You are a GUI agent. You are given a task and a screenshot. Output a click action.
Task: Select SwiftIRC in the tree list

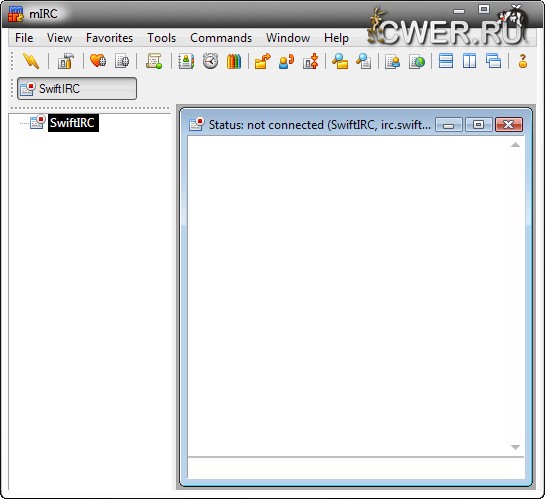click(x=72, y=123)
